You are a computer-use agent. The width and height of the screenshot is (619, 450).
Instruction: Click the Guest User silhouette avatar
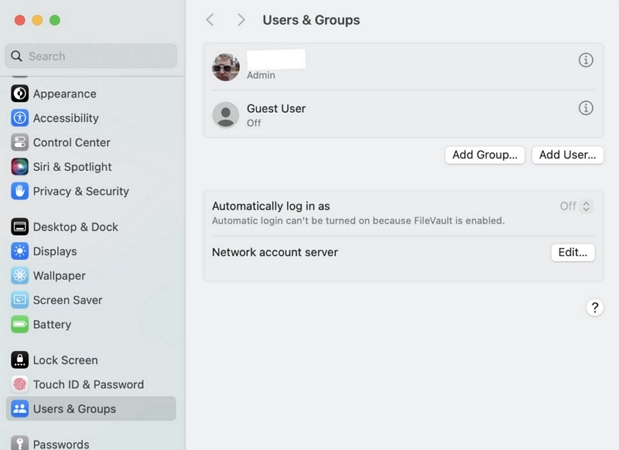tap(226, 115)
